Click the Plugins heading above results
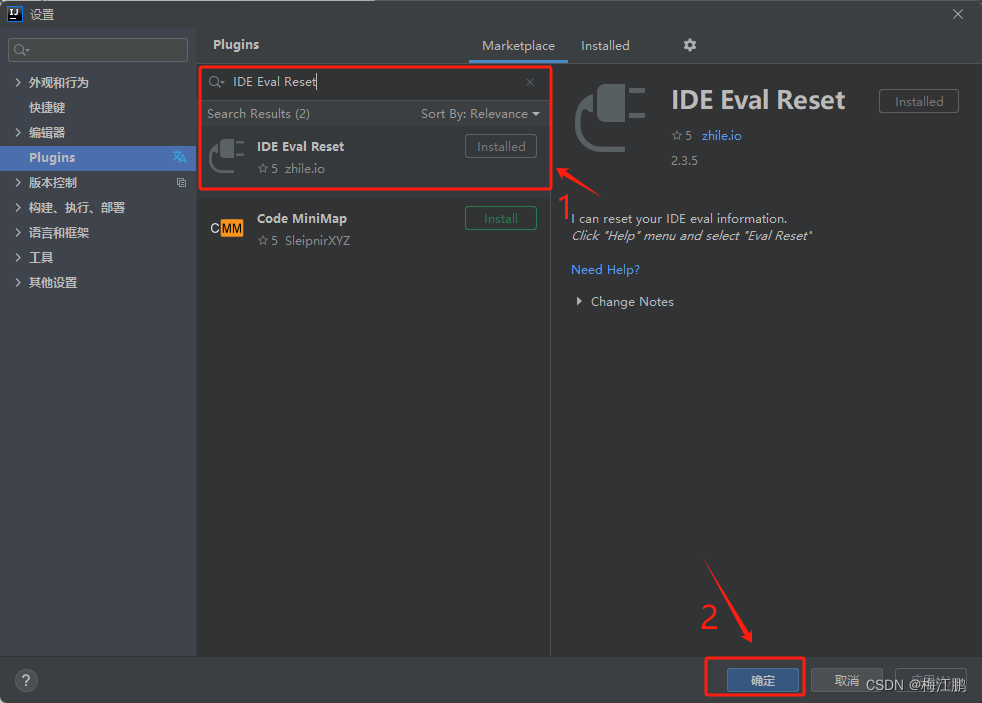 point(235,44)
